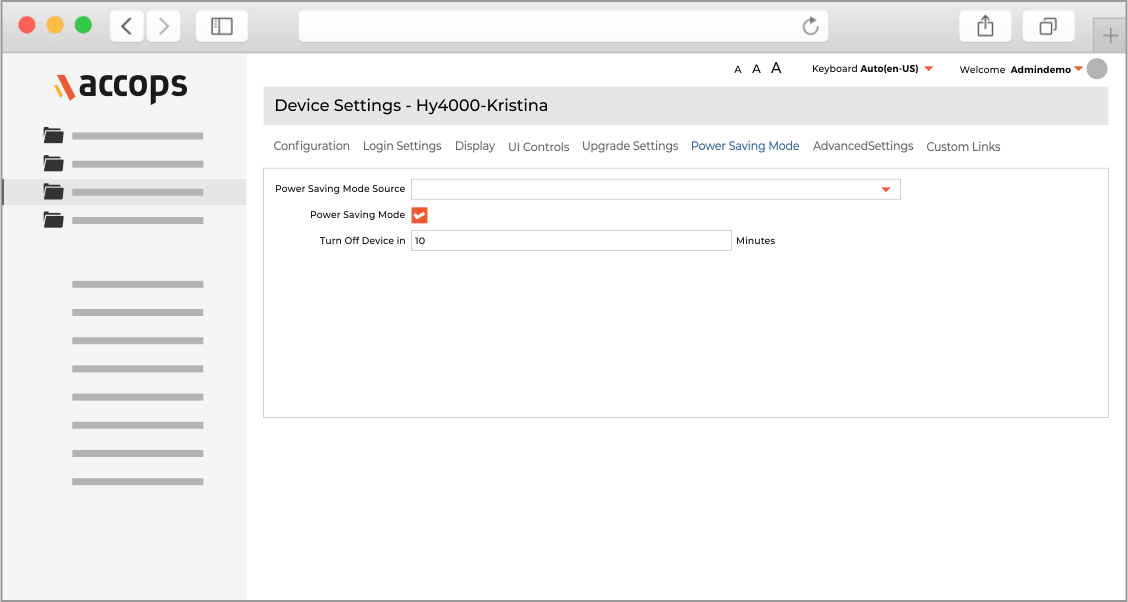Click the Share icon in the browser toolbar
The height and width of the screenshot is (602, 1128).
coord(985,26)
